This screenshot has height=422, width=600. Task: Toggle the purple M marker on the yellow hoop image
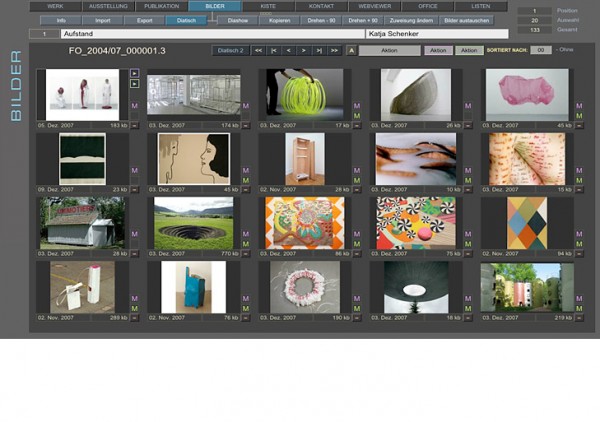[356, 105]
